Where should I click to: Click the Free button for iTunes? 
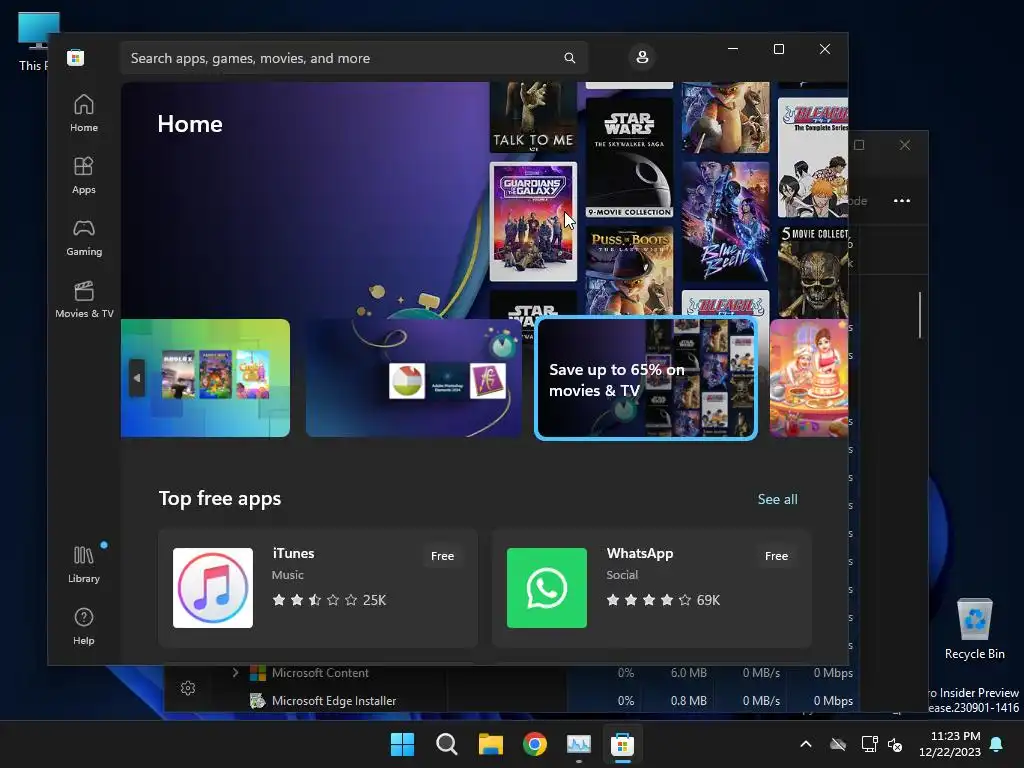442,556
